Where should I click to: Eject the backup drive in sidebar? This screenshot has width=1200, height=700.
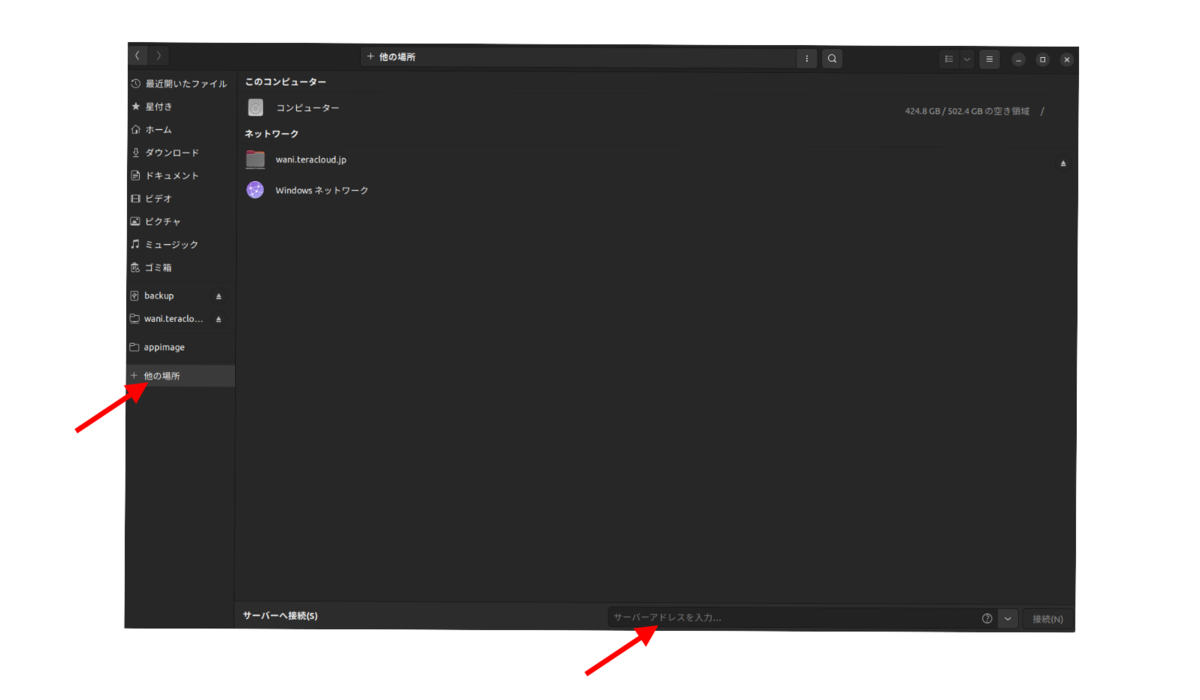[219, 296]
